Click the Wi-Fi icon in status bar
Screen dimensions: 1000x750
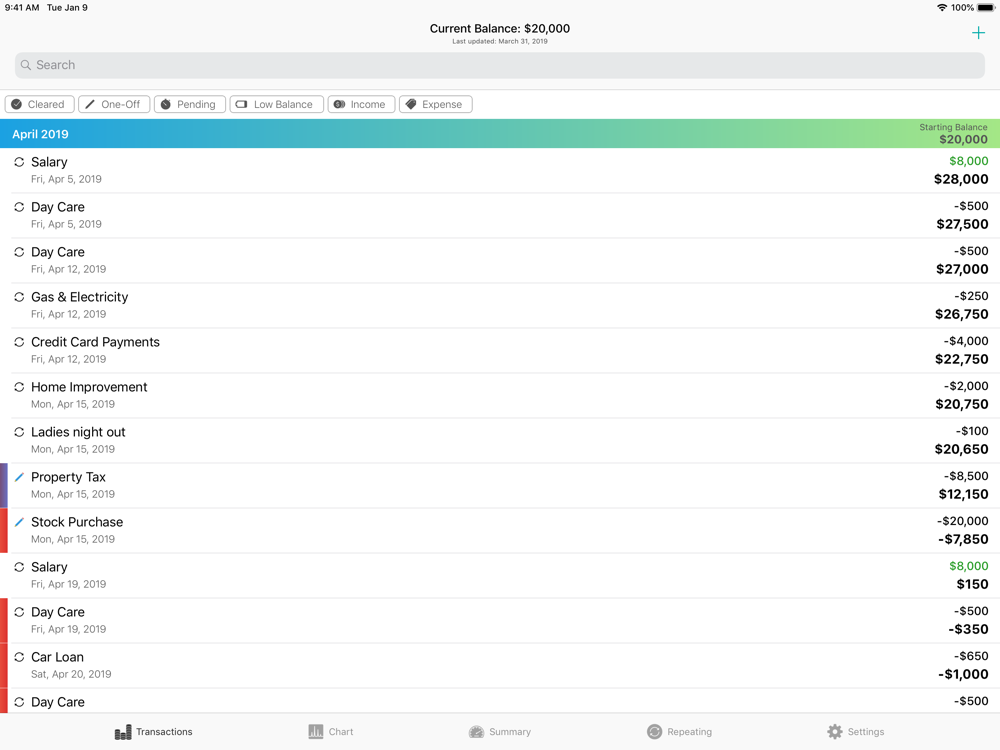coord(941,8)
